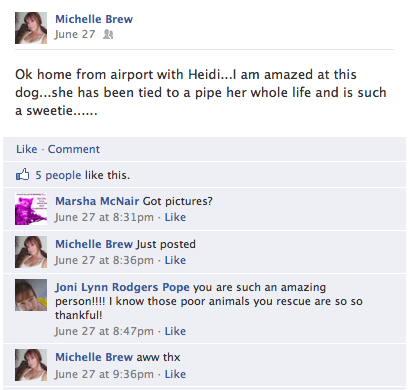Click Michelle Brew name on 'aww thx' comment

point(94,357)
